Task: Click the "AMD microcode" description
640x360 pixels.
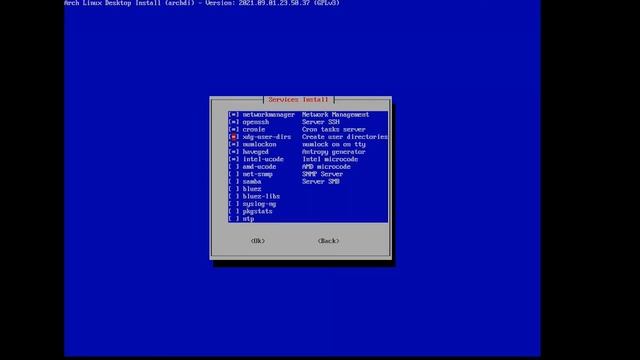Action: click(x=326, y=167)
